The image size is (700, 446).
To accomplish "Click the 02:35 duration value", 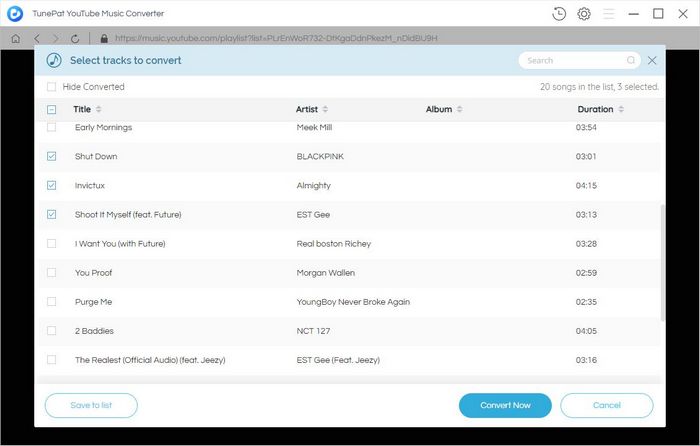I will click(x=586, y=302).
